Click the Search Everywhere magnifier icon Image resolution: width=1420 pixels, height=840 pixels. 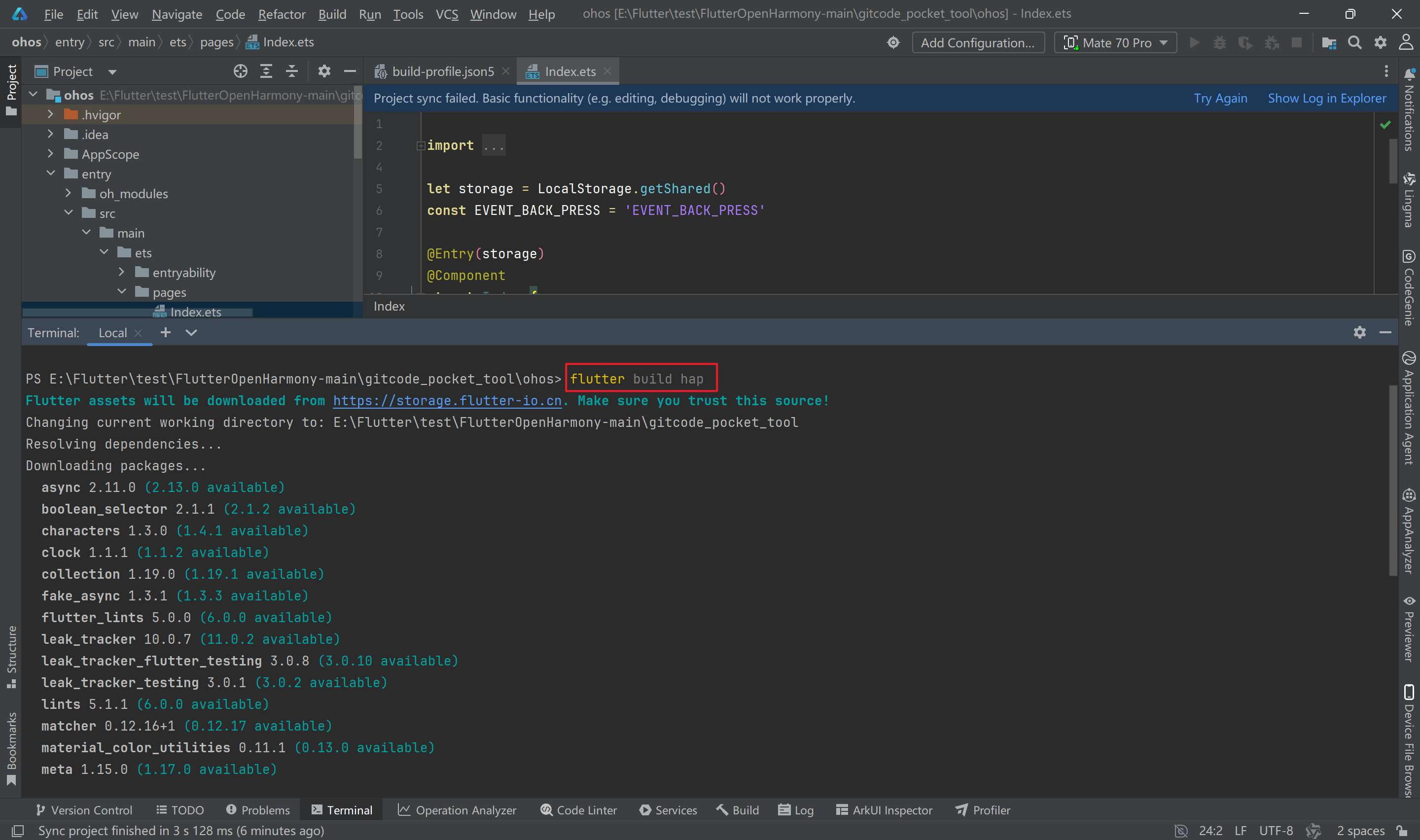click(1354, 43)
